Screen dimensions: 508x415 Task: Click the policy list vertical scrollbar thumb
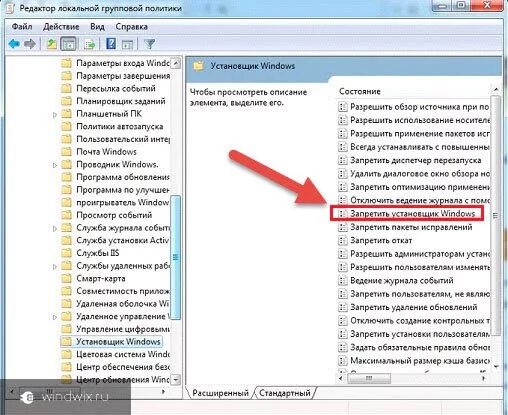point(496,215)
